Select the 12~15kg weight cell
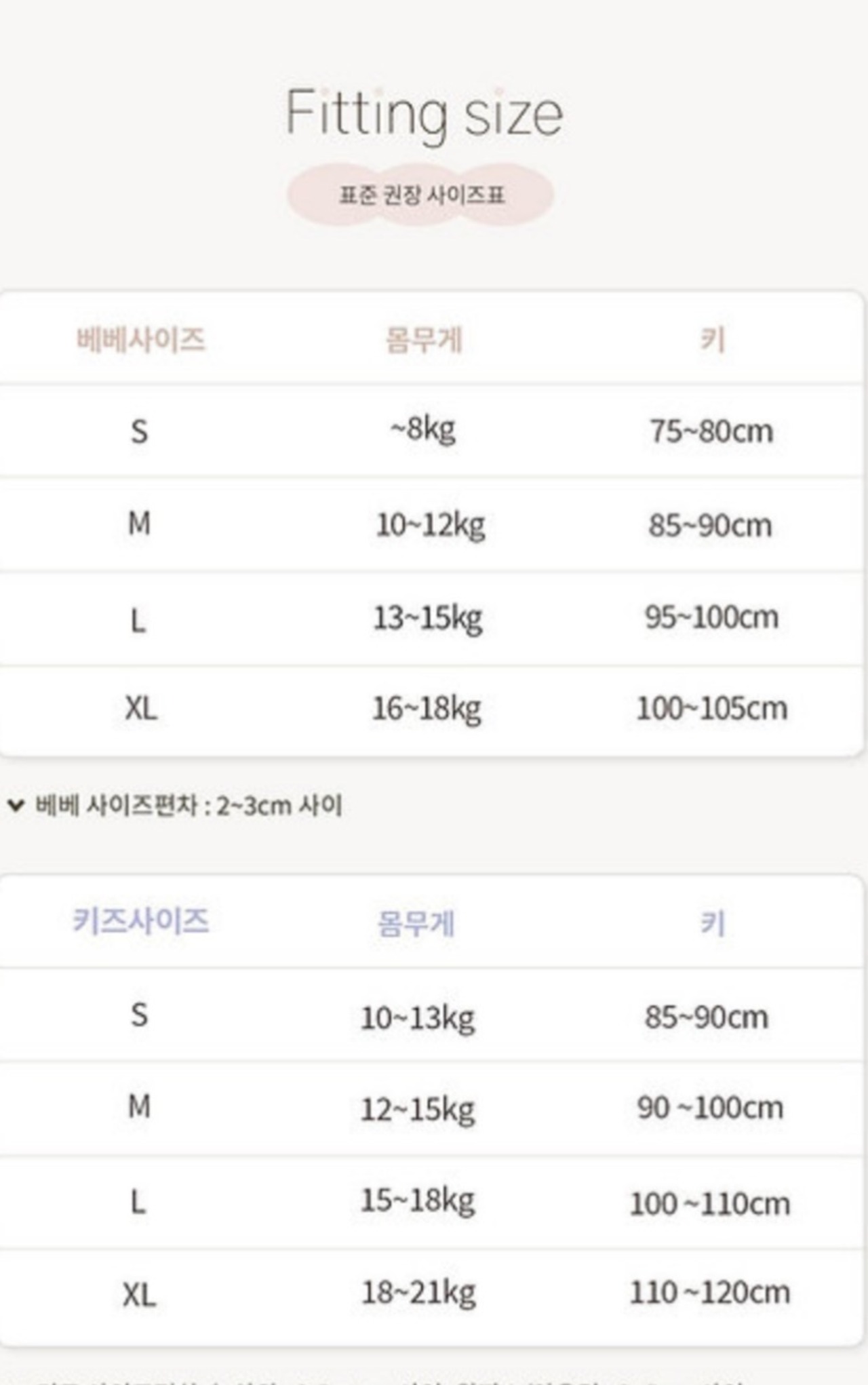Screen dimensions: 868x1385 coord(418,1110)
